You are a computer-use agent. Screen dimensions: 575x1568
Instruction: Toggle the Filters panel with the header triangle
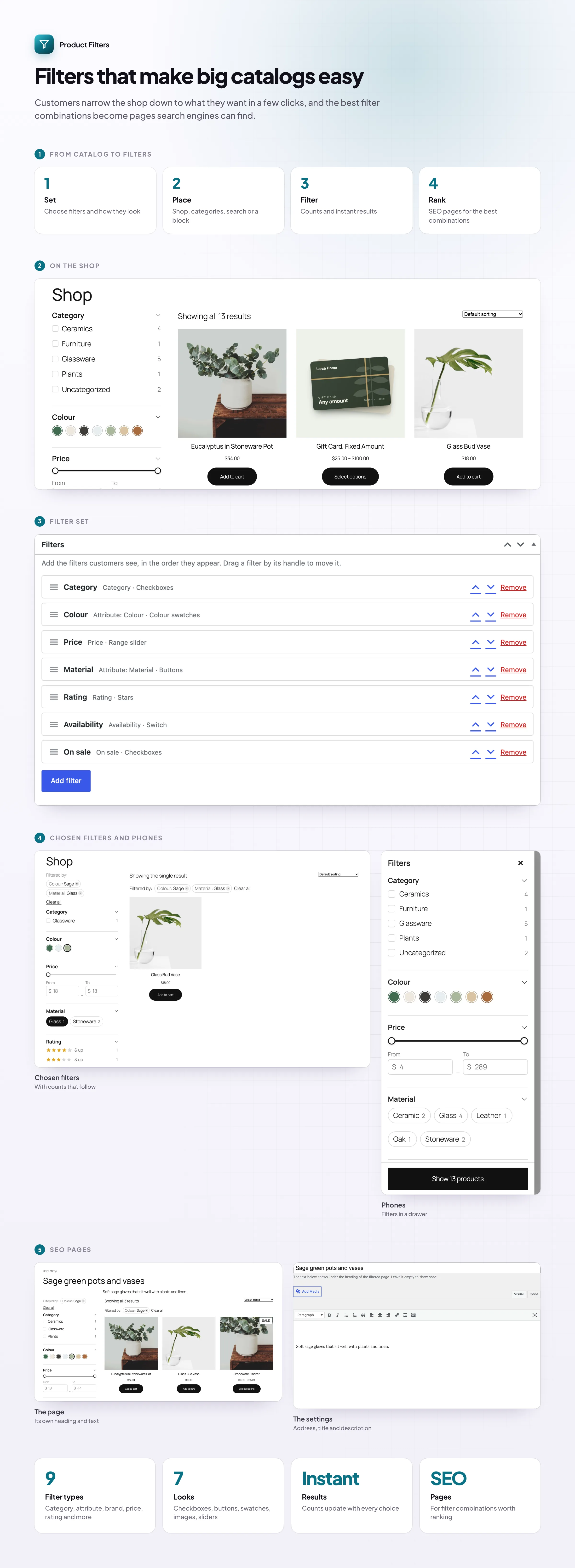[x=534, y=544]
